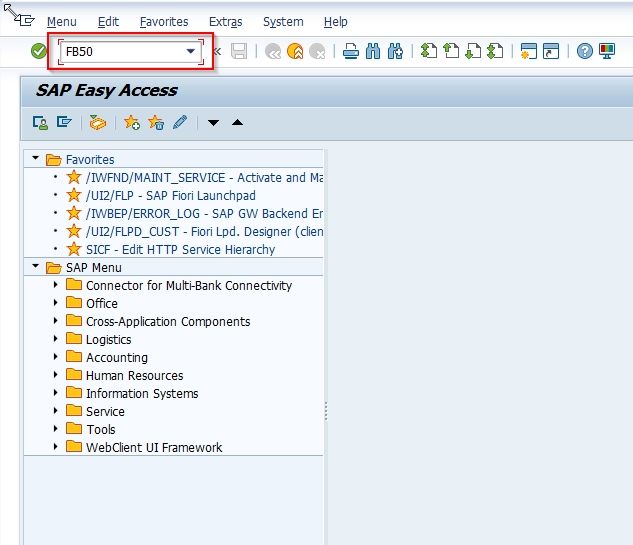Click the Move Favorites Down arrow
This screenshot has height=545, width=633.
[213, 122]
